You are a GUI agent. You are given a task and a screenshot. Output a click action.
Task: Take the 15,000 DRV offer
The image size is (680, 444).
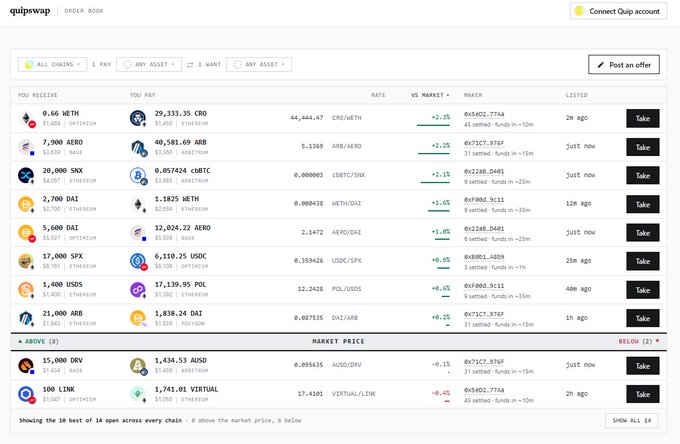[643, 366]
